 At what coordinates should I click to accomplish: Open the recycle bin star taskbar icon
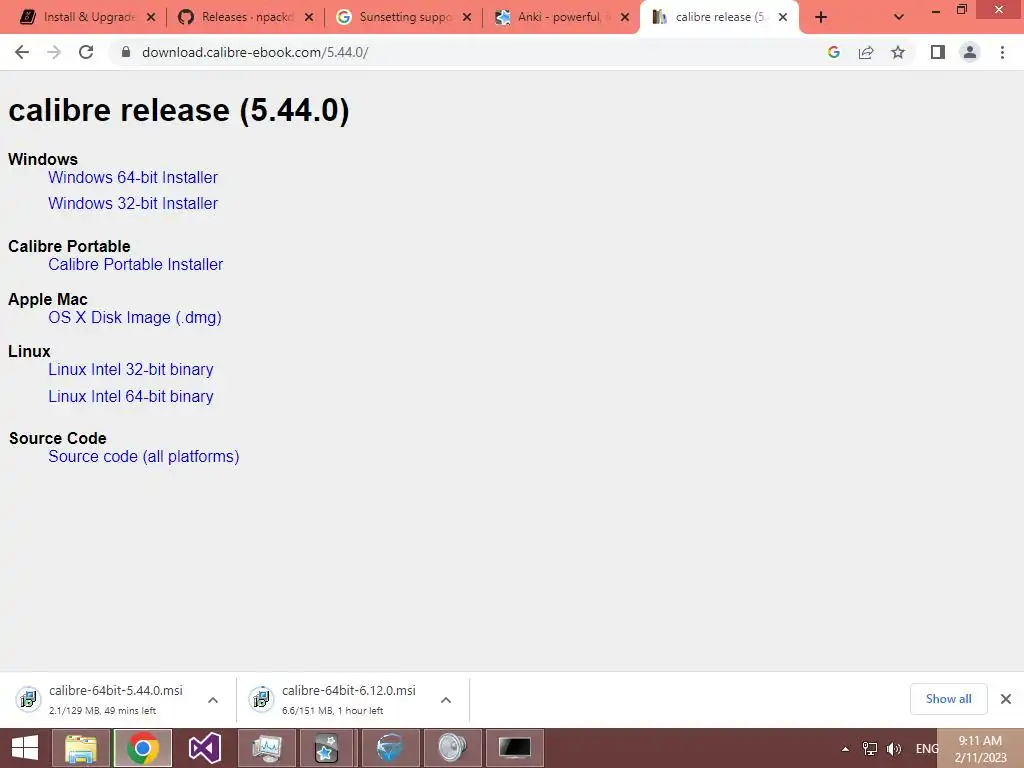pos(327,748)
